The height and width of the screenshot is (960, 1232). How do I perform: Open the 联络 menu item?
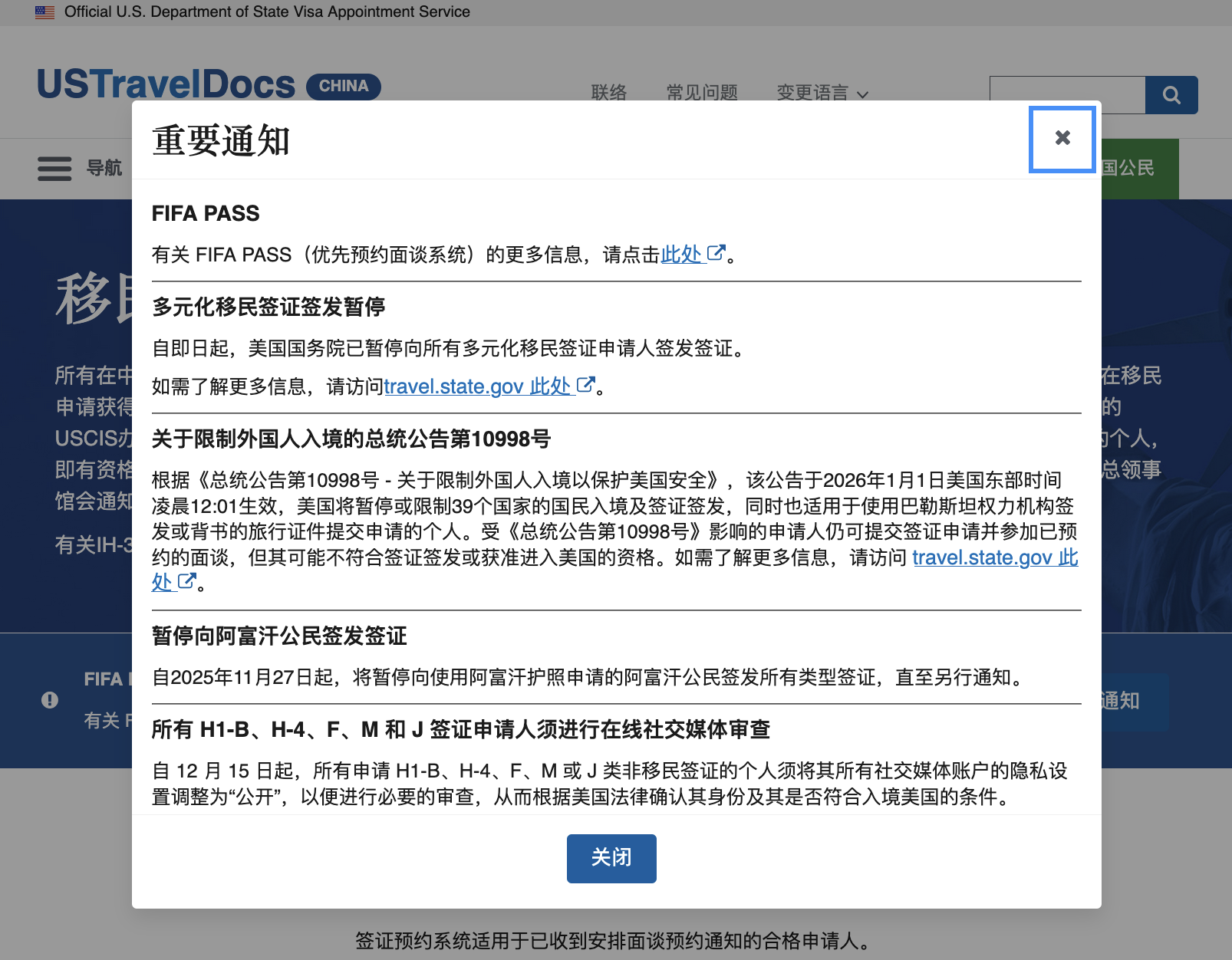click(x=608, y=94)
